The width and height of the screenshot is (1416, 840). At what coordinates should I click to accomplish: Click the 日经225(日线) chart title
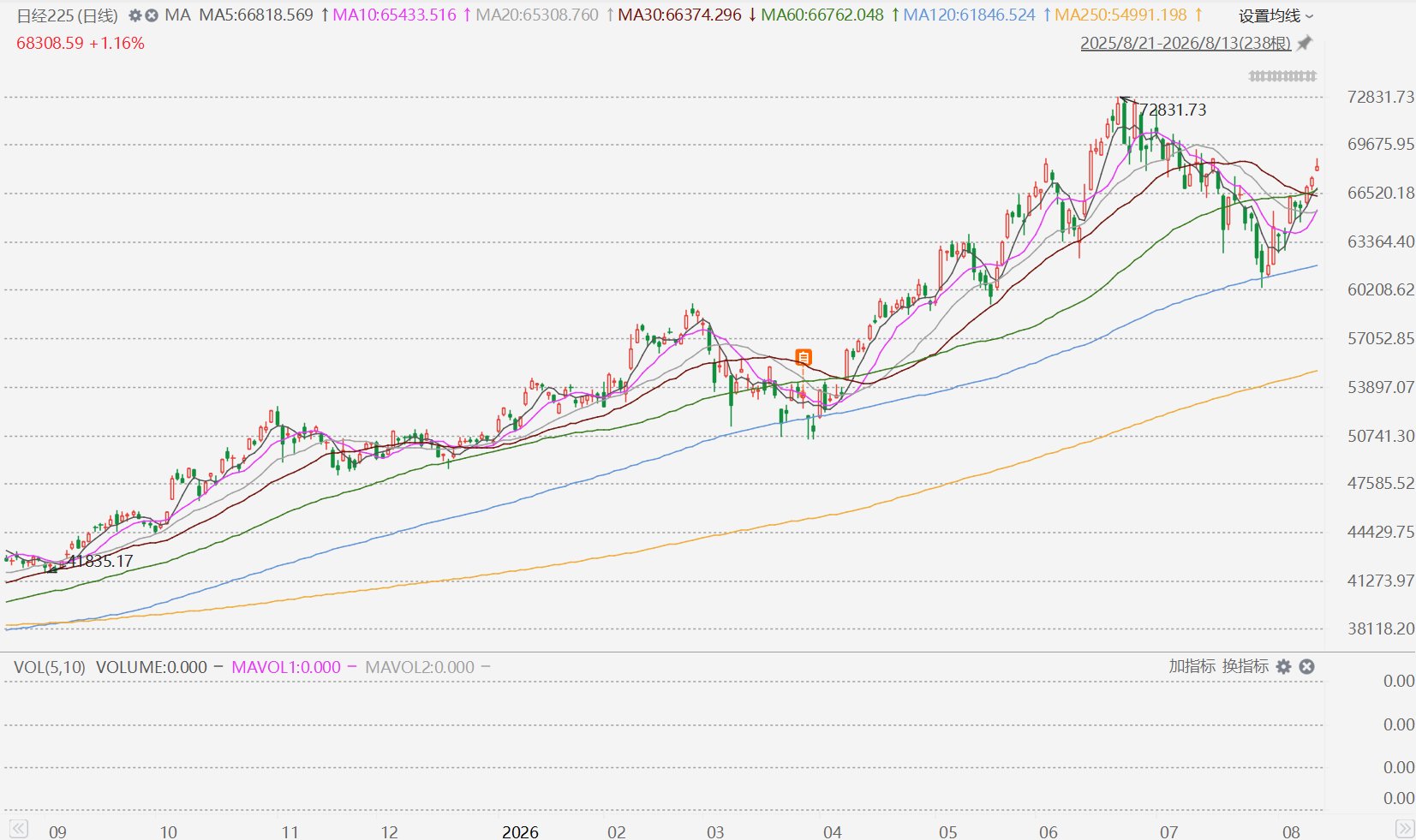[68, 15]
